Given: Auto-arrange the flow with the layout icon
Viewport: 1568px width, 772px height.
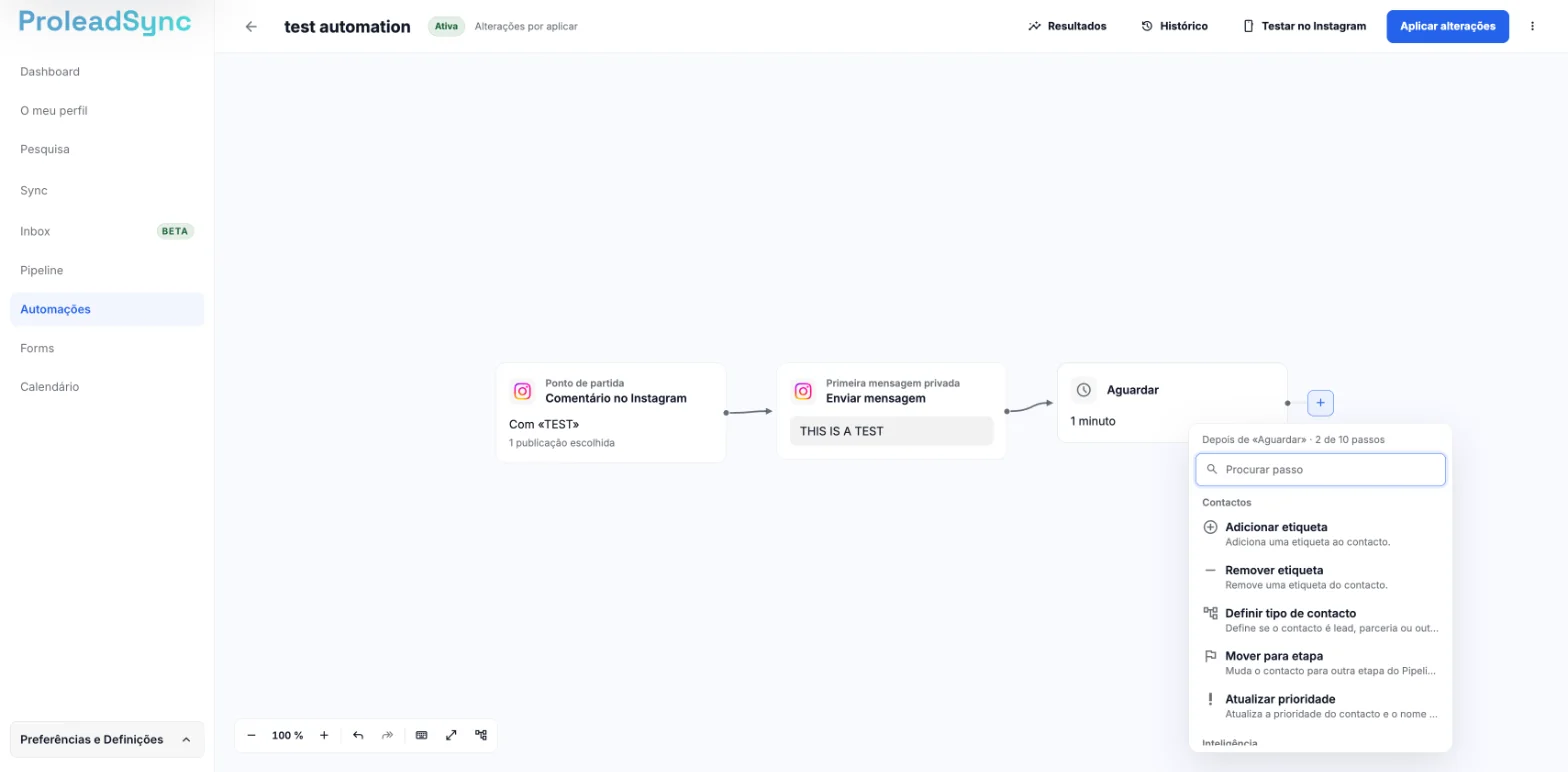Looking at the screenshot, I should point(481,735).
